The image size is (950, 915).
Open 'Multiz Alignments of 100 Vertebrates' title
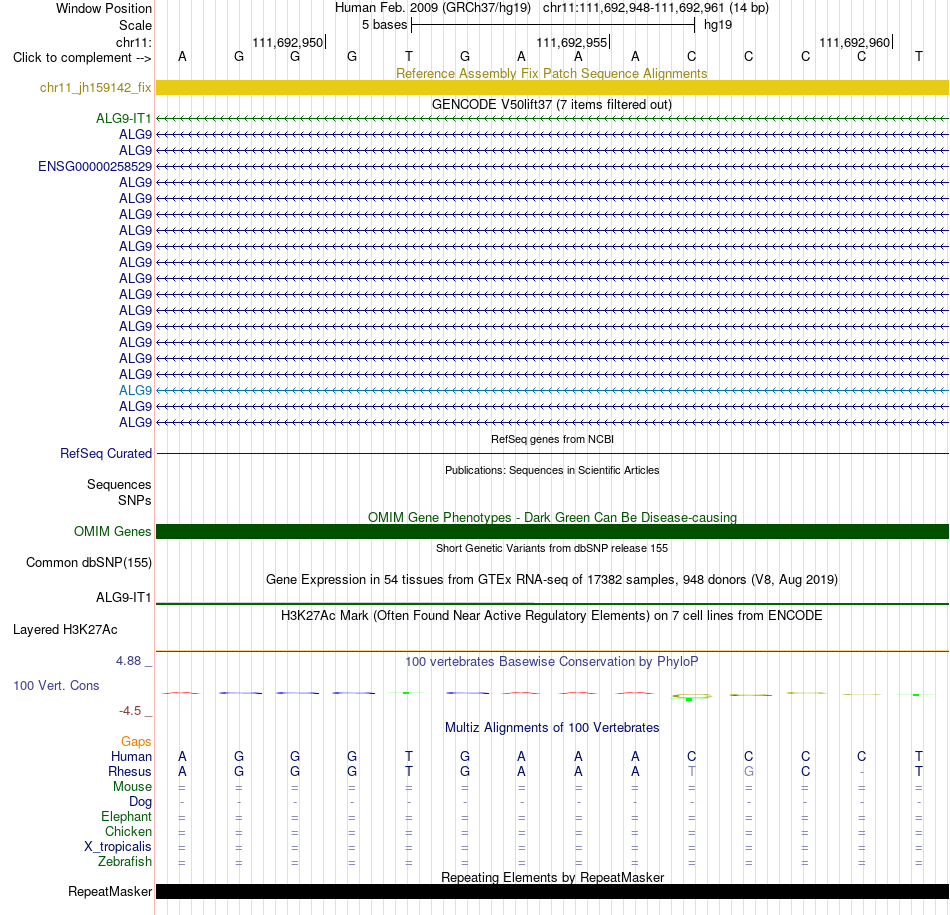click(x=552, y=728)
